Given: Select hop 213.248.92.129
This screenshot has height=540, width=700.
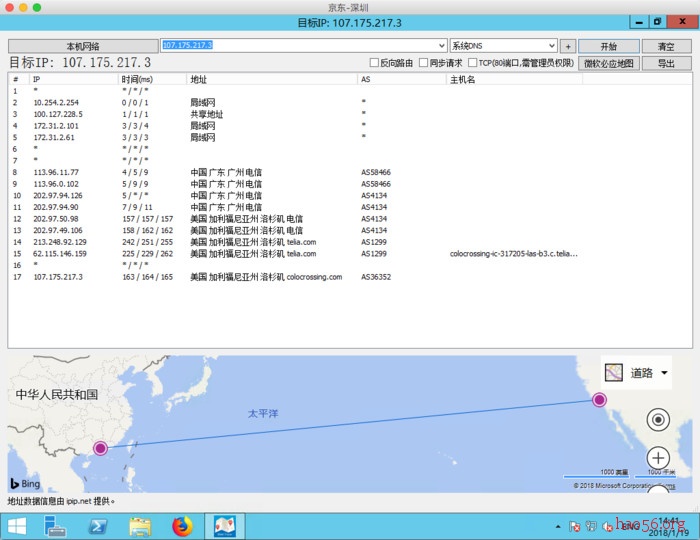Looking at the screenshot, I should click(350, 241).
